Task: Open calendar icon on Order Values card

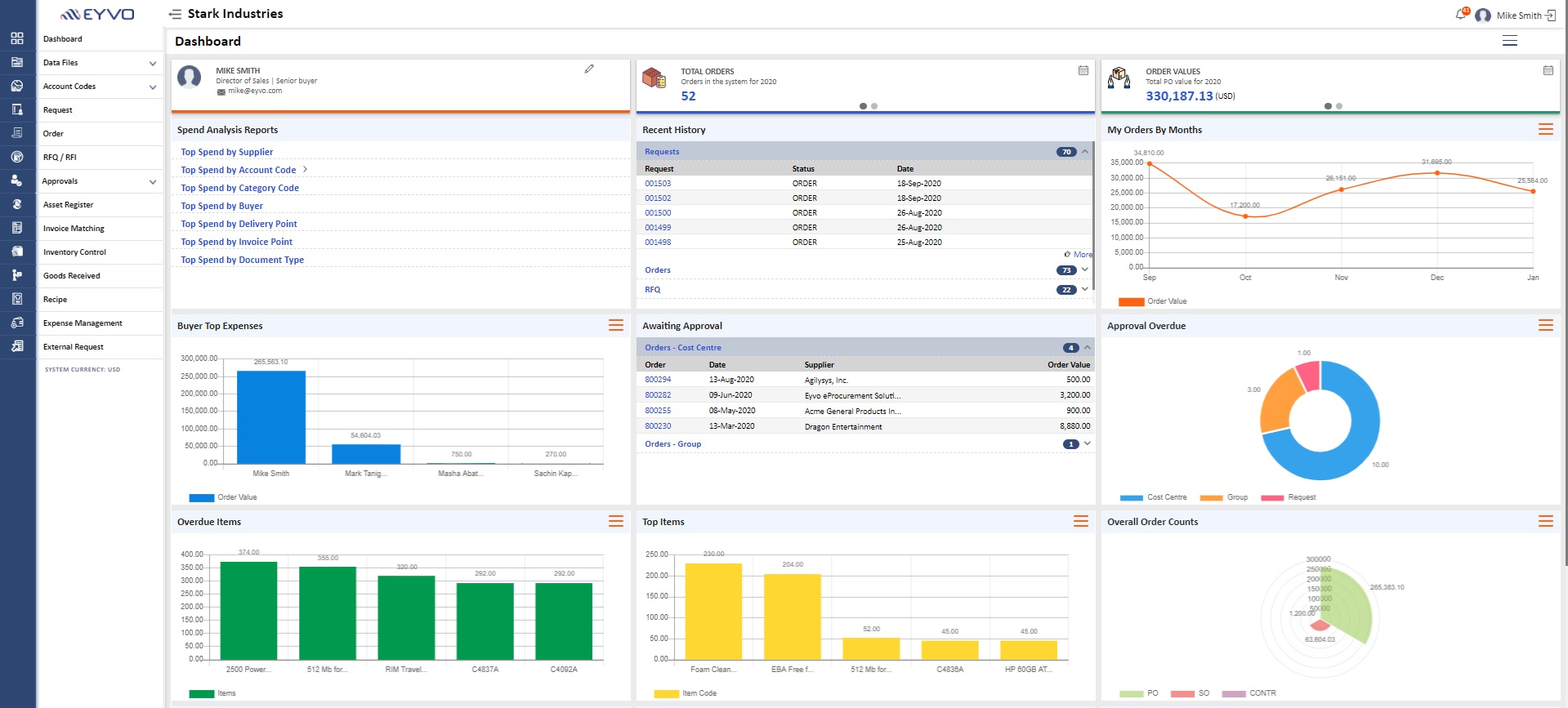Action: 1548,70
